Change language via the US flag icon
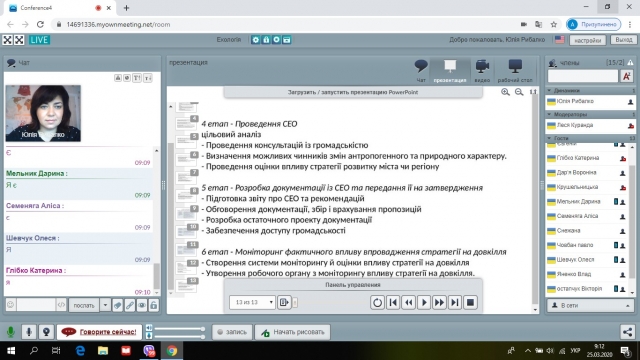 (x=560, y=40)
